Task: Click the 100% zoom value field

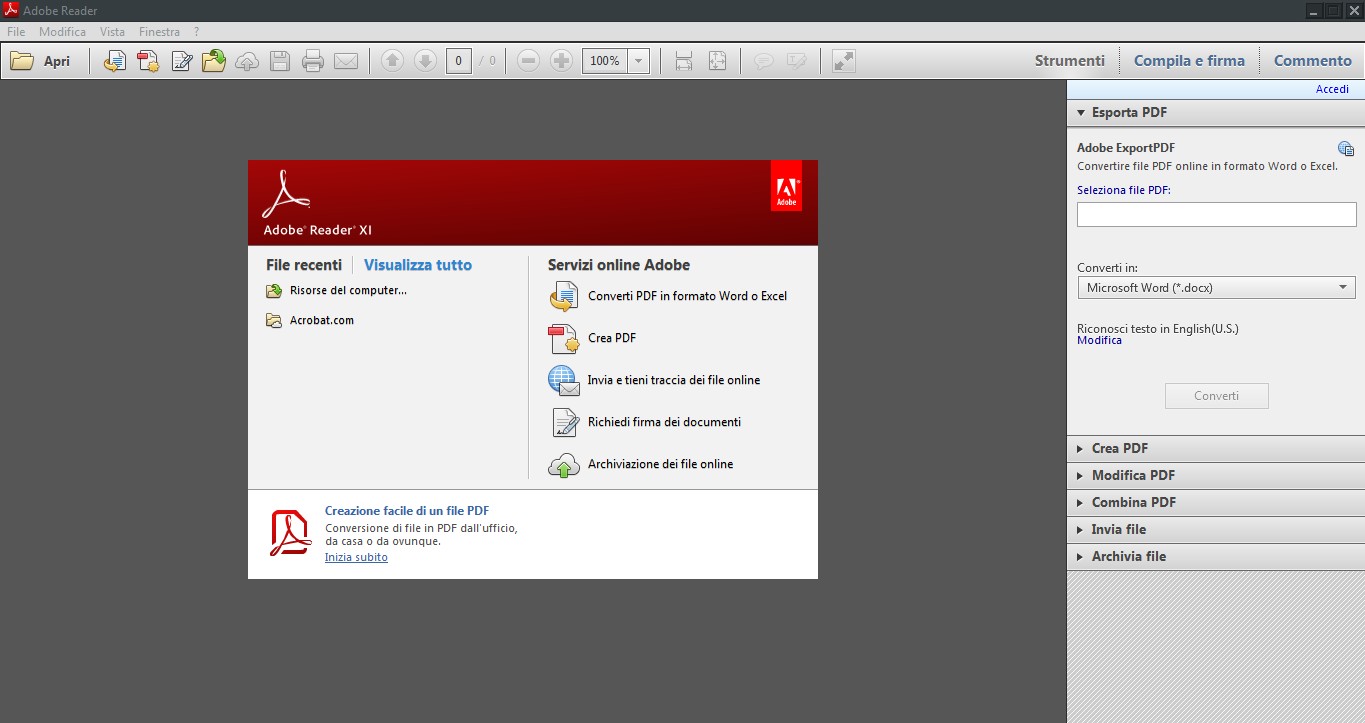Action: [605, 61]
